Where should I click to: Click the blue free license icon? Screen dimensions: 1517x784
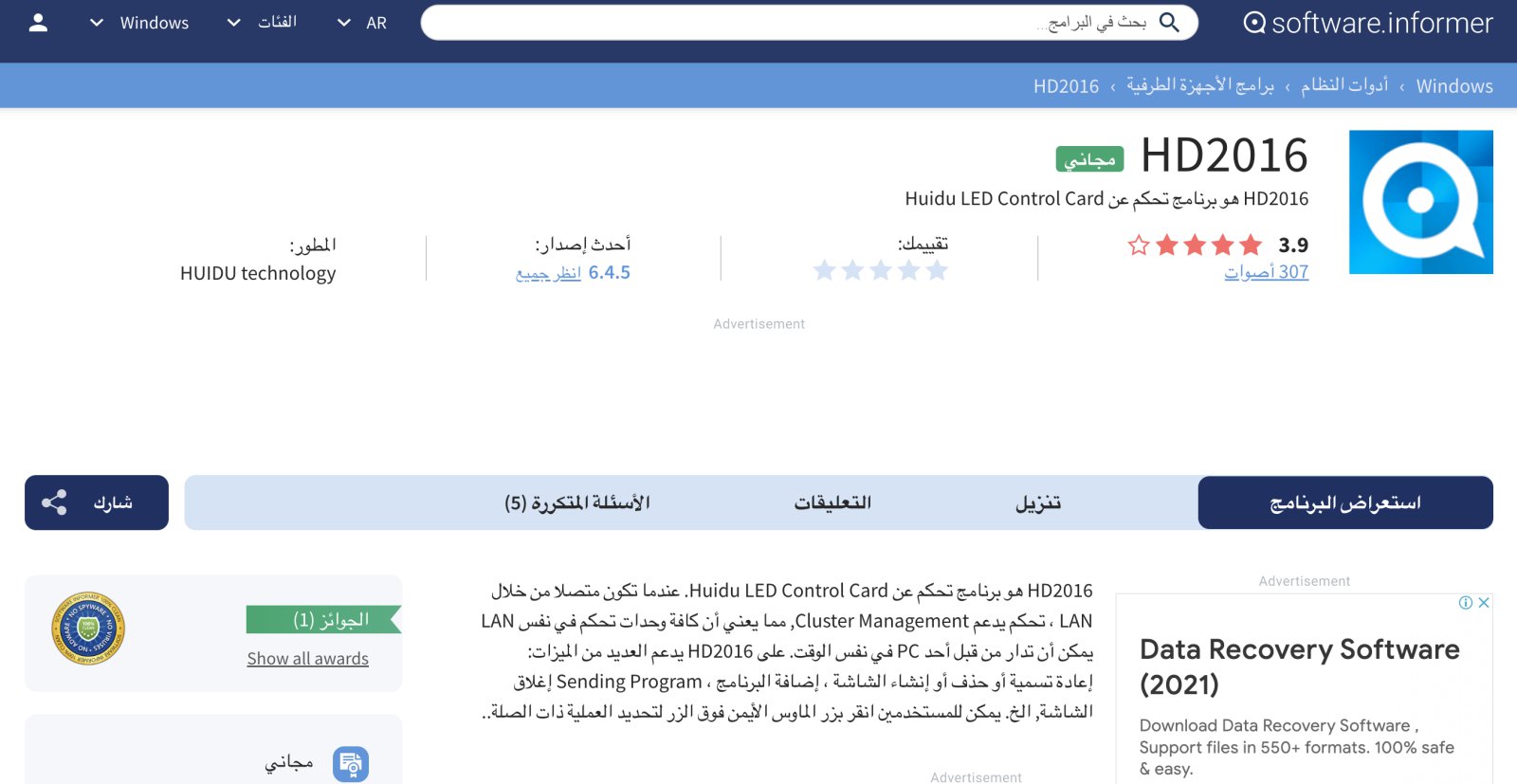(x=351, y=763)
